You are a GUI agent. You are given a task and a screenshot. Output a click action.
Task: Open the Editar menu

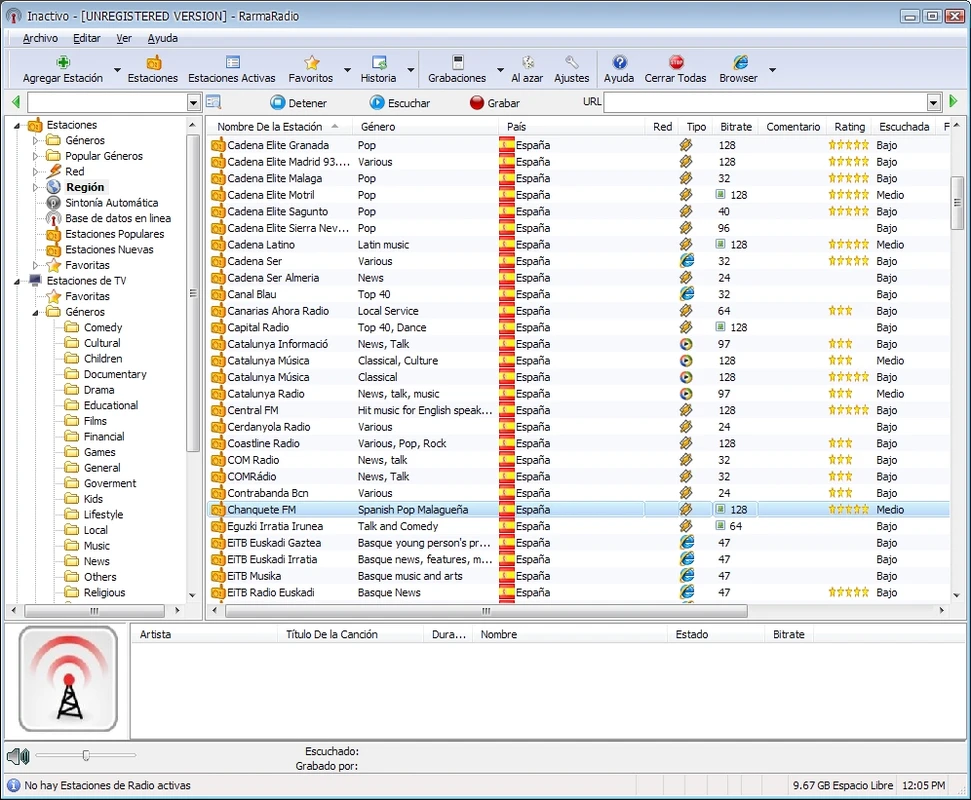tap(87, 38)
